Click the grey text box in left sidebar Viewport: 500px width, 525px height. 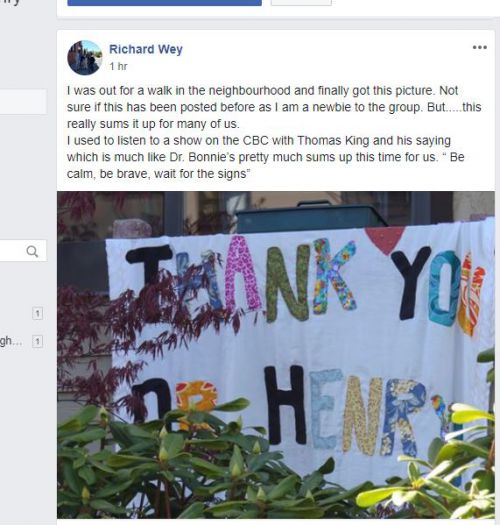click(23, 101)
